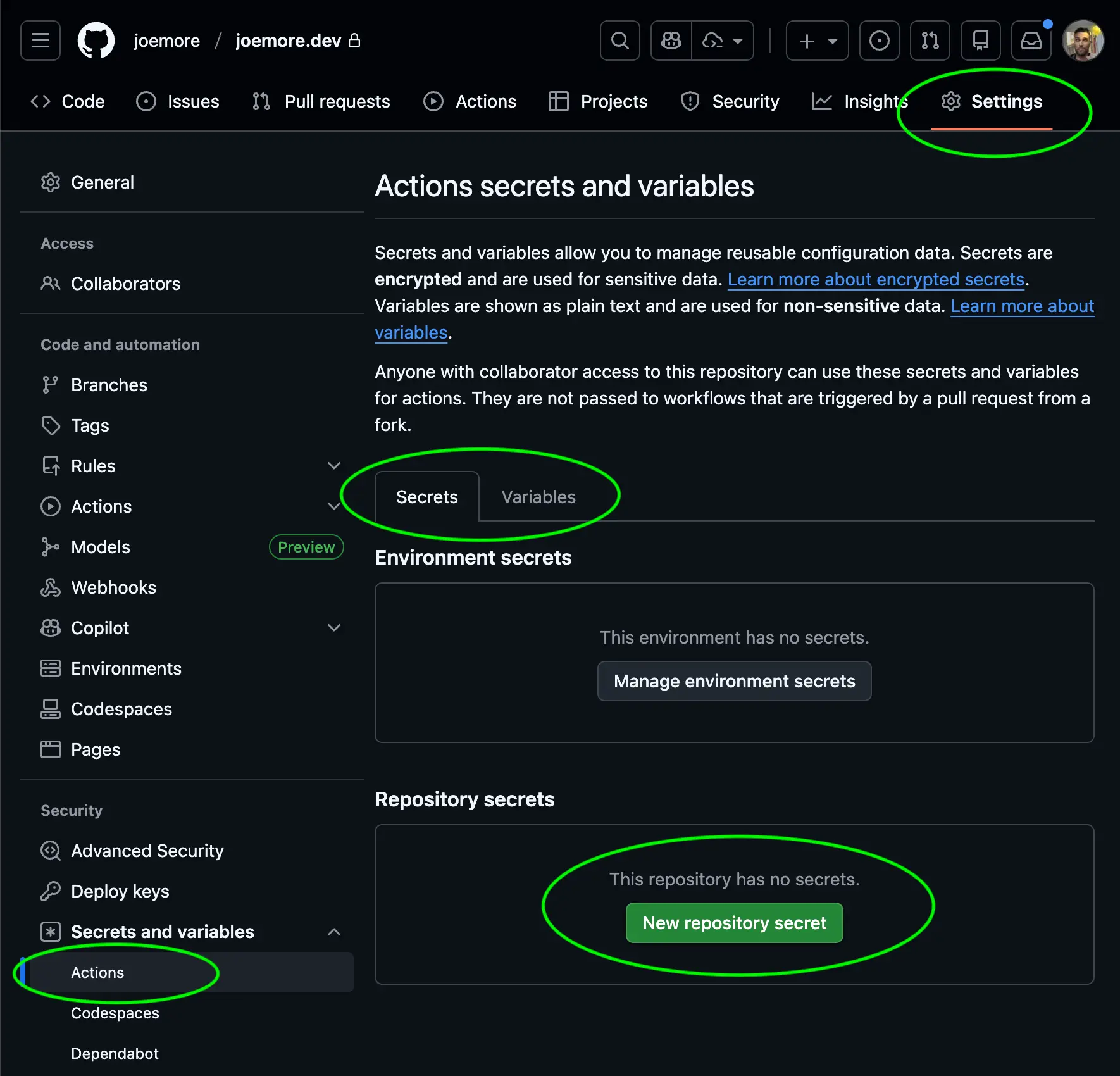Switch to the Variables tab
This screenshot has height=1076, width=1120.
(538, 497)
